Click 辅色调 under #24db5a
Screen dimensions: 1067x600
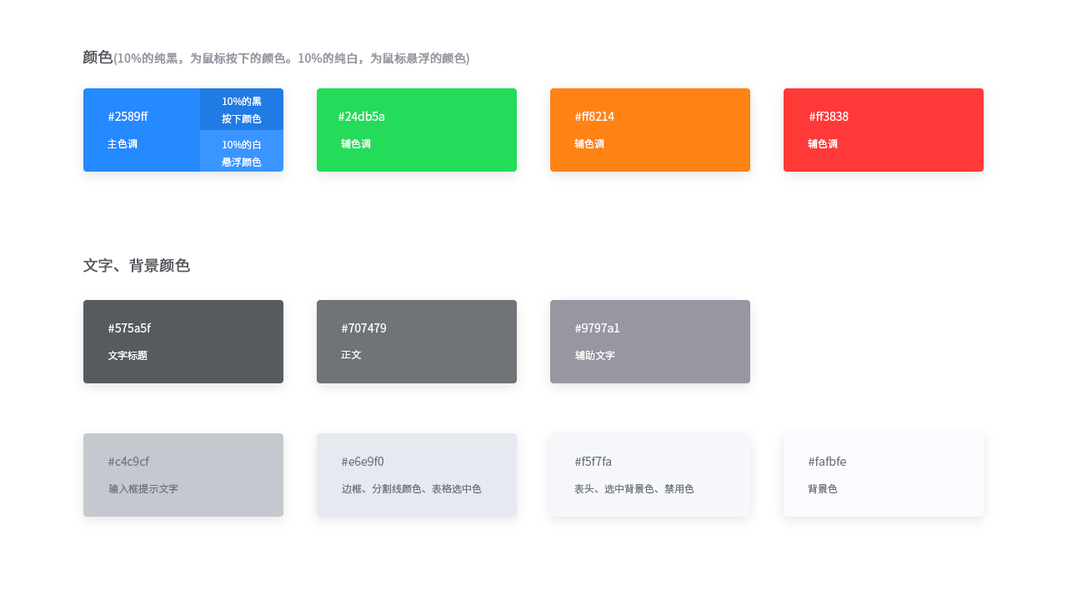pyautogui.click(x=356, y=144)
